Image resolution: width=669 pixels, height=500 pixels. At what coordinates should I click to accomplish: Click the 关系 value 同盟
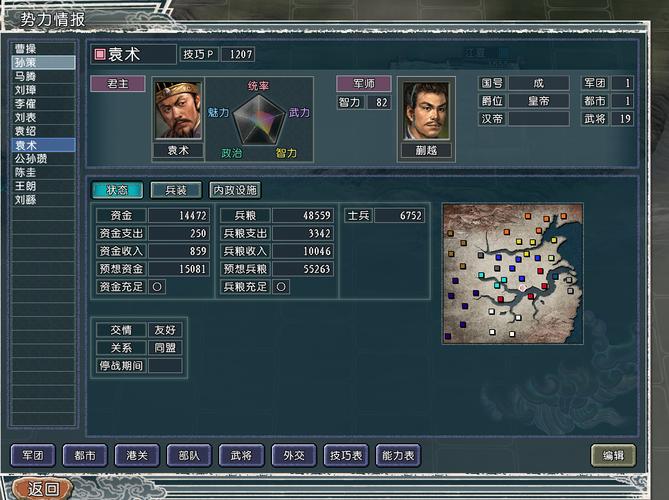coord(165,348)
